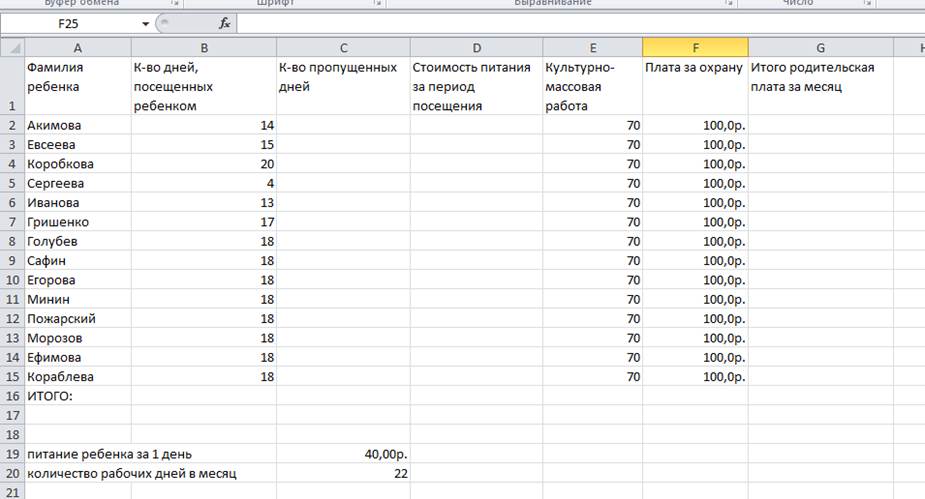
Task: Select row 1 header
Action: pos(12,86)
